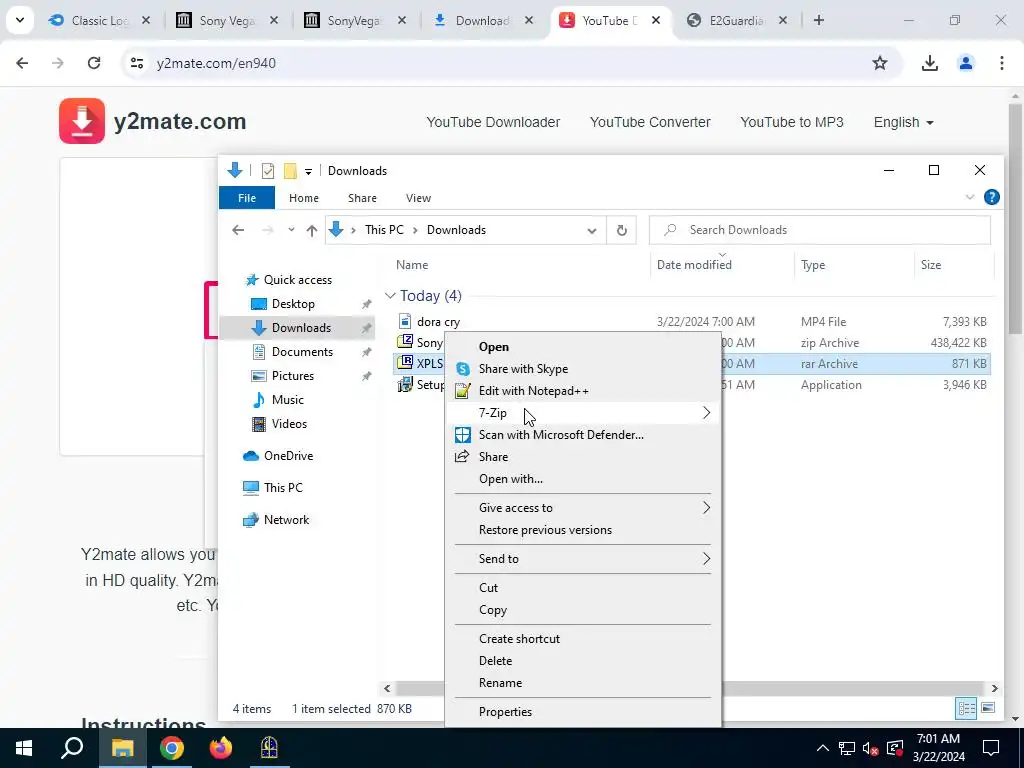Screen dimensions: 1024x768
Task: Open the Chrome profile avatar
Action: pos(965,63)
